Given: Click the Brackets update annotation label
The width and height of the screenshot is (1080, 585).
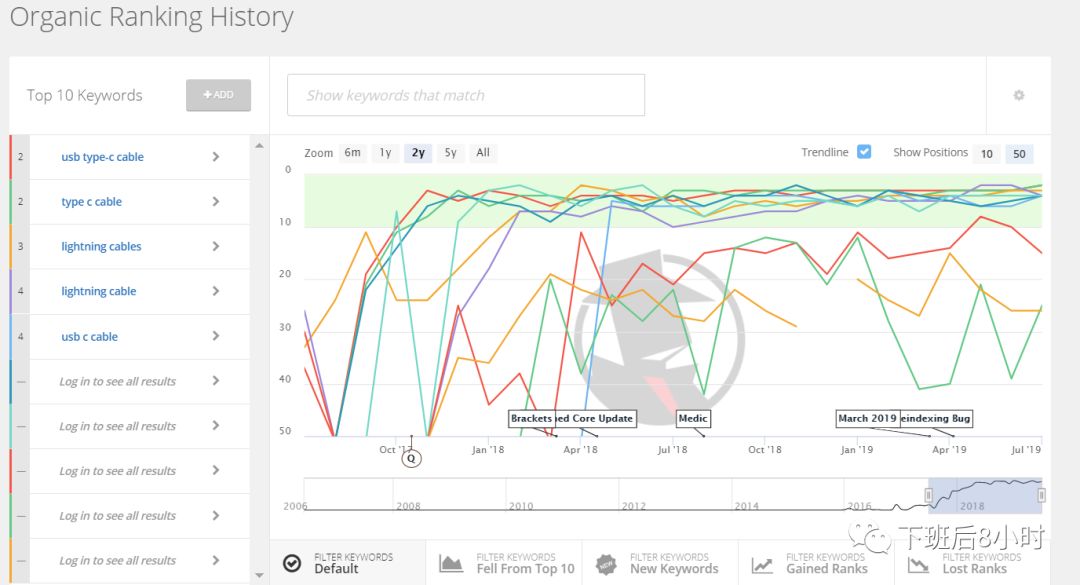Looking at the screenshot, I should [x=531, y=418].
